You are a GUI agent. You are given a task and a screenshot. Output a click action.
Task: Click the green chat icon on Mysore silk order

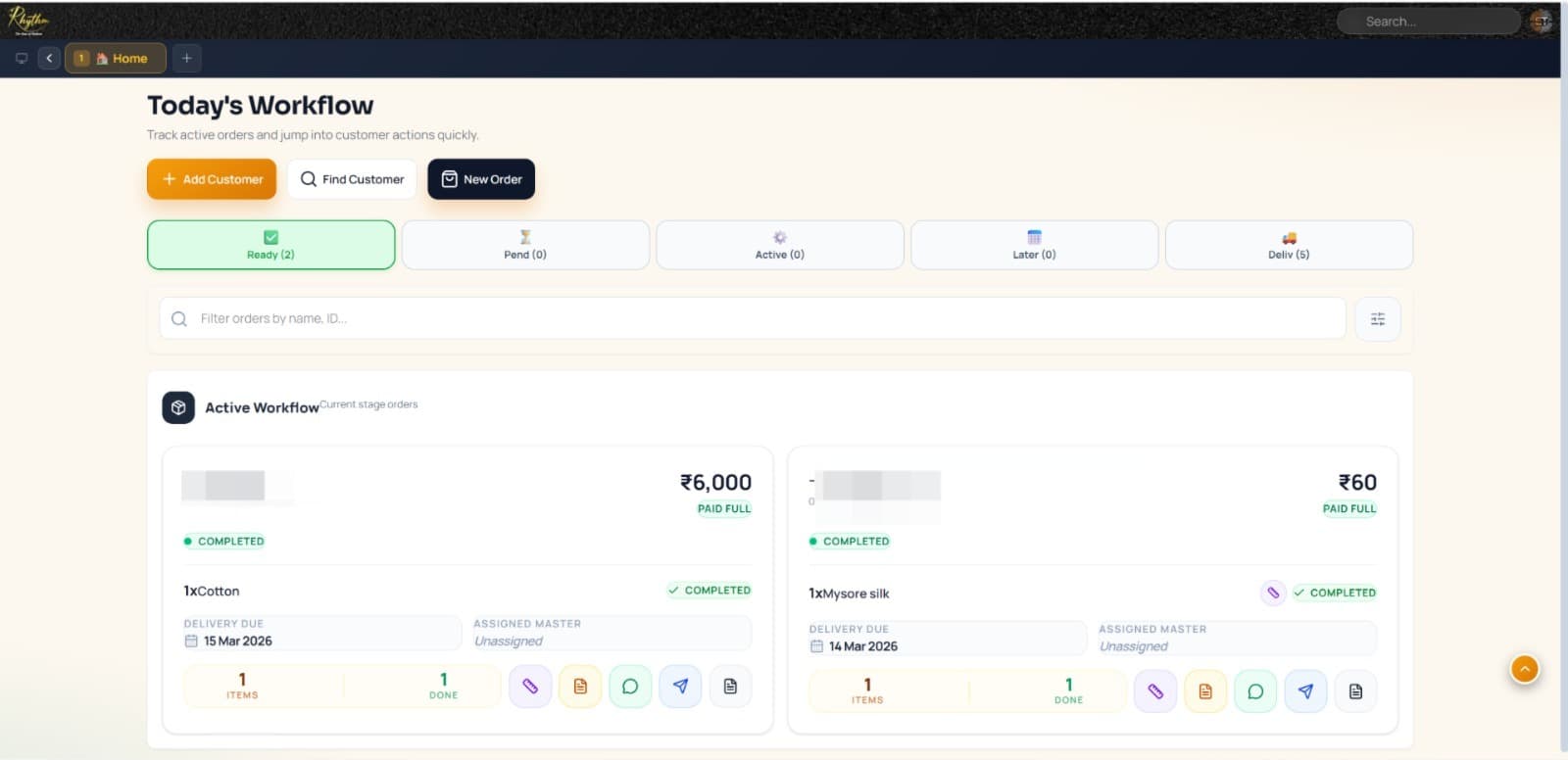[1255, 691]
